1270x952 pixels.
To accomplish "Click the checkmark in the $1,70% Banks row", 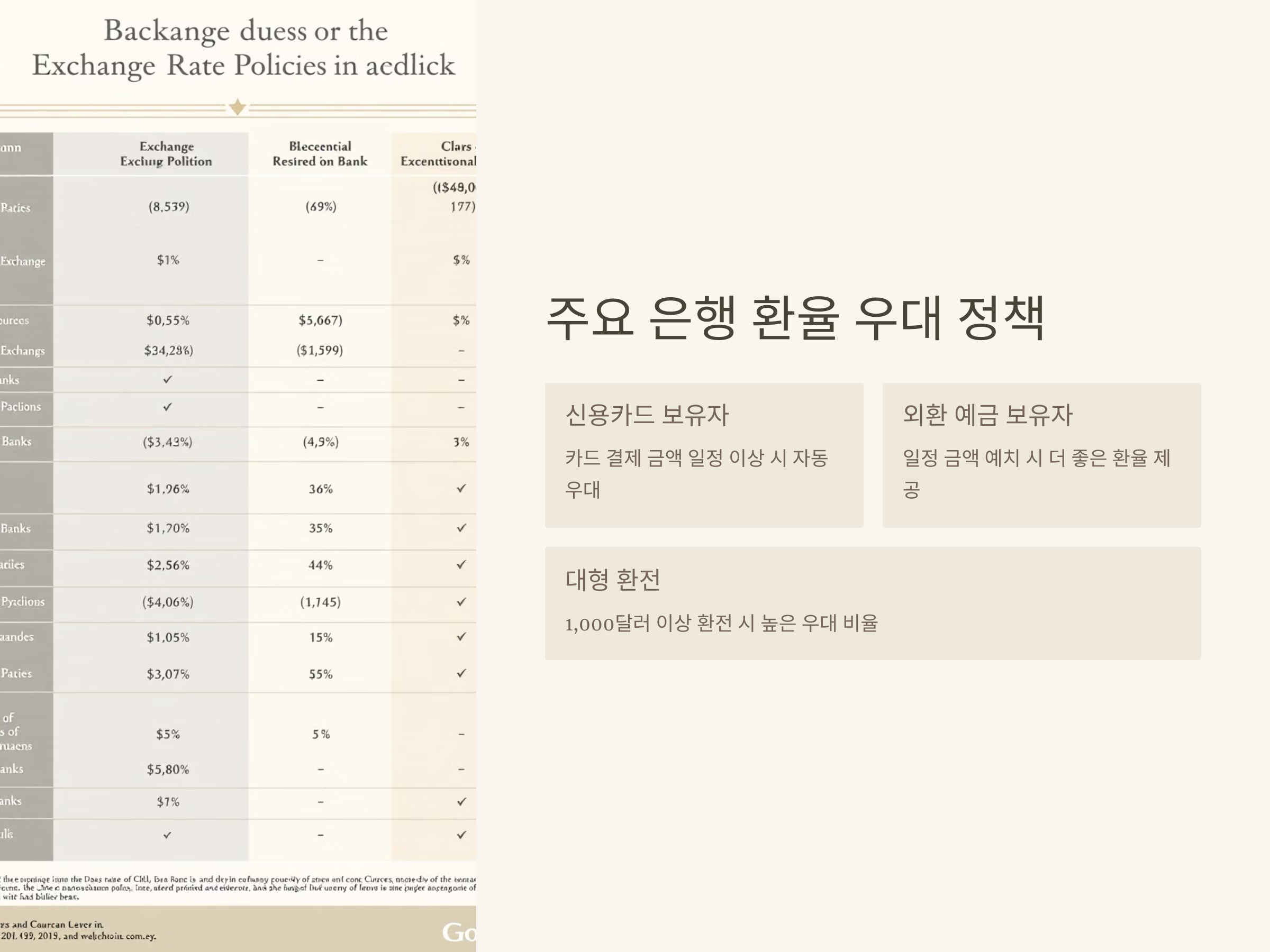I will coord(461,528).
